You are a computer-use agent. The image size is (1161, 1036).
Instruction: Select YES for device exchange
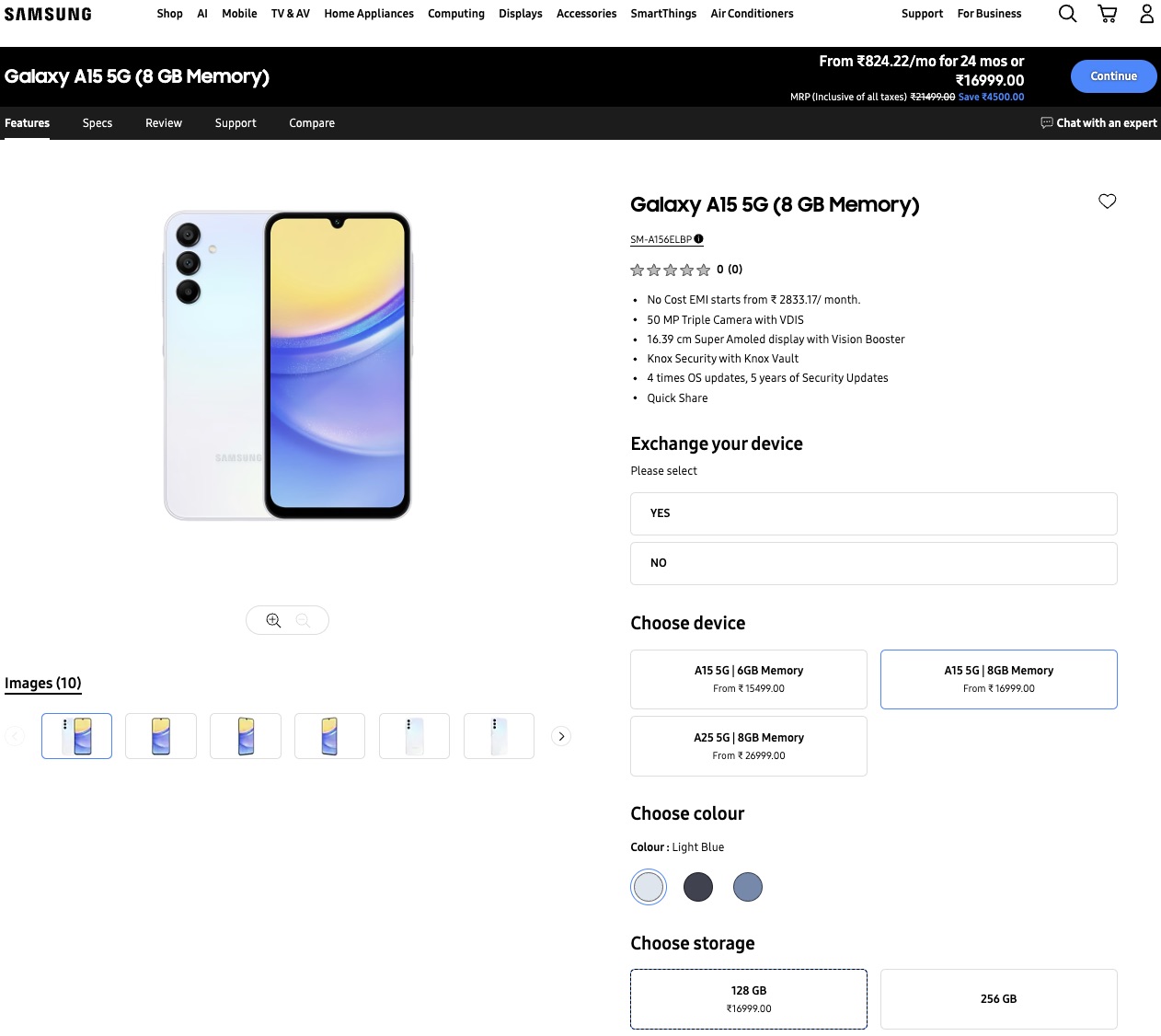pos(873,513)
